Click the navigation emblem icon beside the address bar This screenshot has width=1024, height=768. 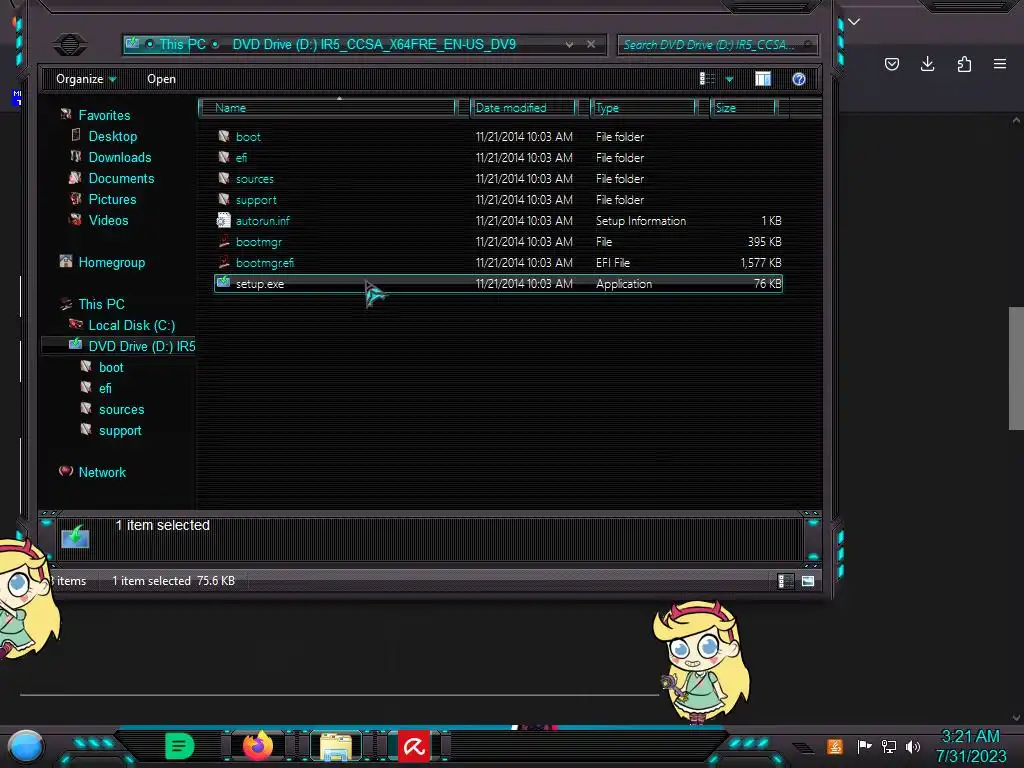click(70, 44)
